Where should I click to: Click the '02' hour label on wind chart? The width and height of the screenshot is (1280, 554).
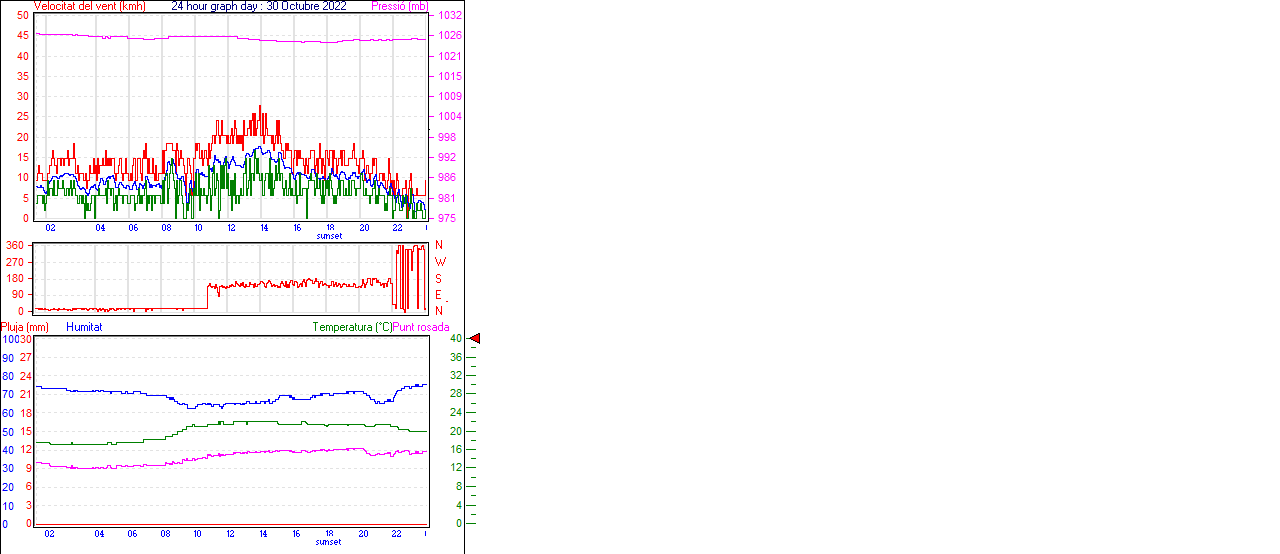(50, 228)
